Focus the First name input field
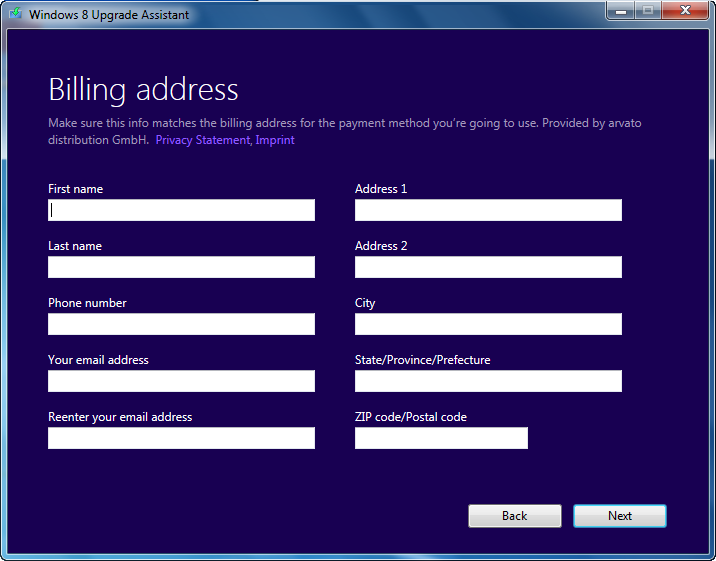The width and height of the screenshot is (716, 561). pyautogui.click(x=181, y=210)
